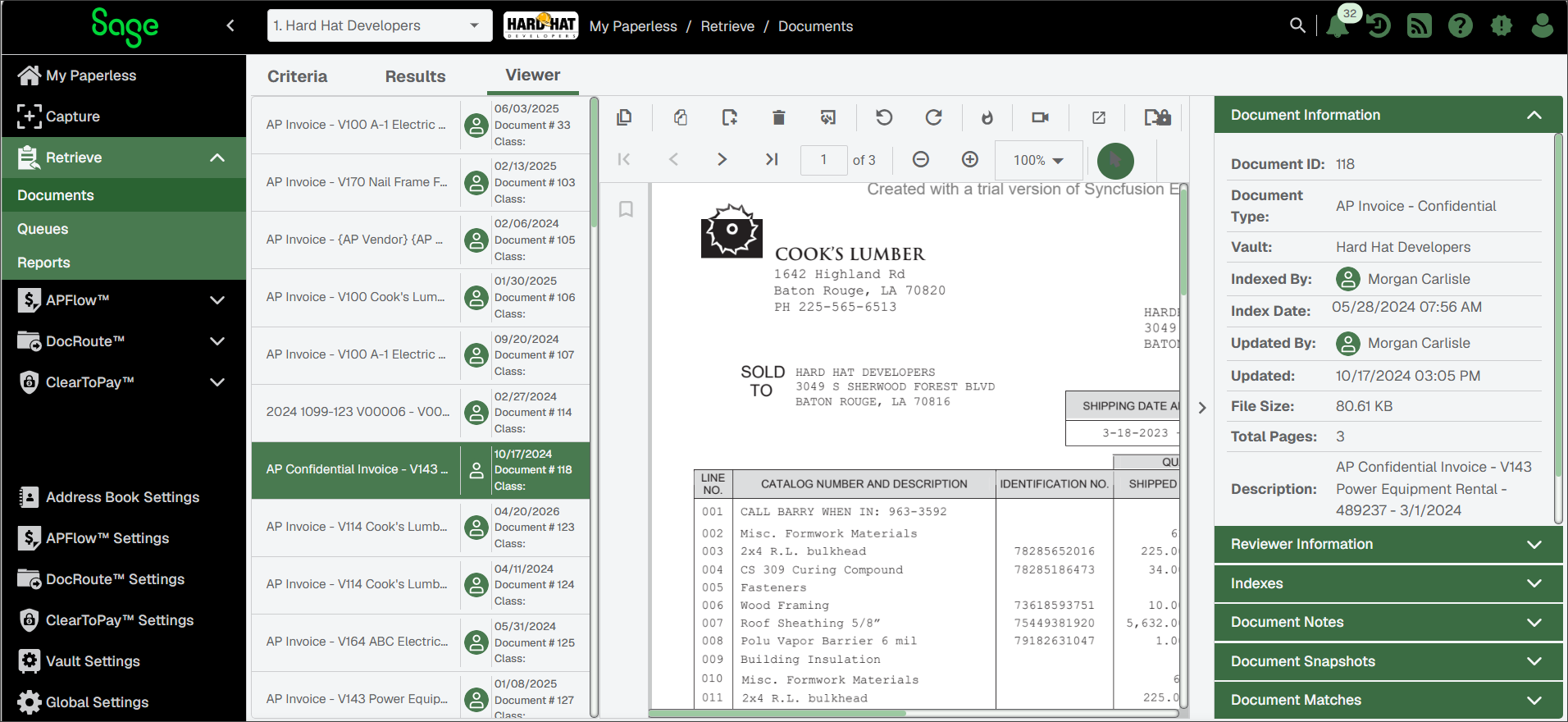Zoom in with the plus icon
The height and width of the screenshot is (722, 1568).
[x=970, y=159]
